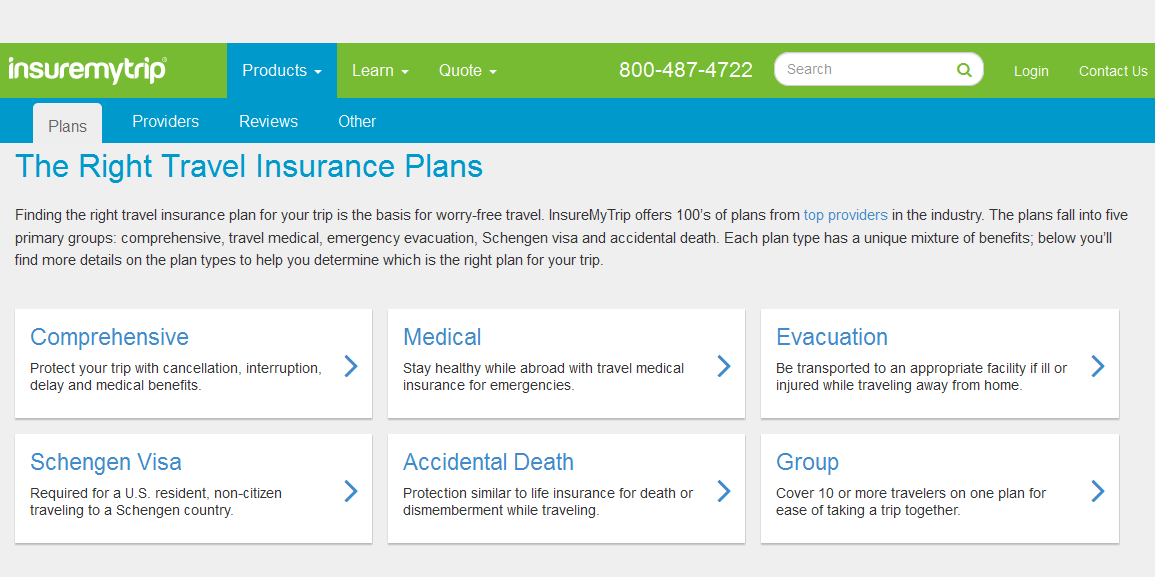This screenshot has width=1155, height=577.
Task: Open the Contact Us page
Action: point(1113,71)
